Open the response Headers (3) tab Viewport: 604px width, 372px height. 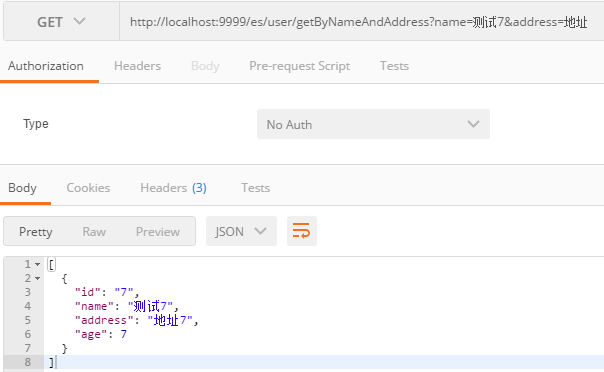point(173,188)
